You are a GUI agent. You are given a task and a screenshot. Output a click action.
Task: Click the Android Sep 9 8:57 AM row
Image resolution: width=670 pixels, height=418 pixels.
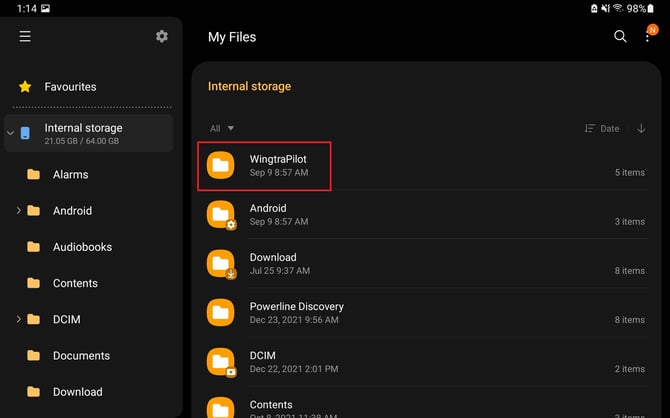click(426, 215)
